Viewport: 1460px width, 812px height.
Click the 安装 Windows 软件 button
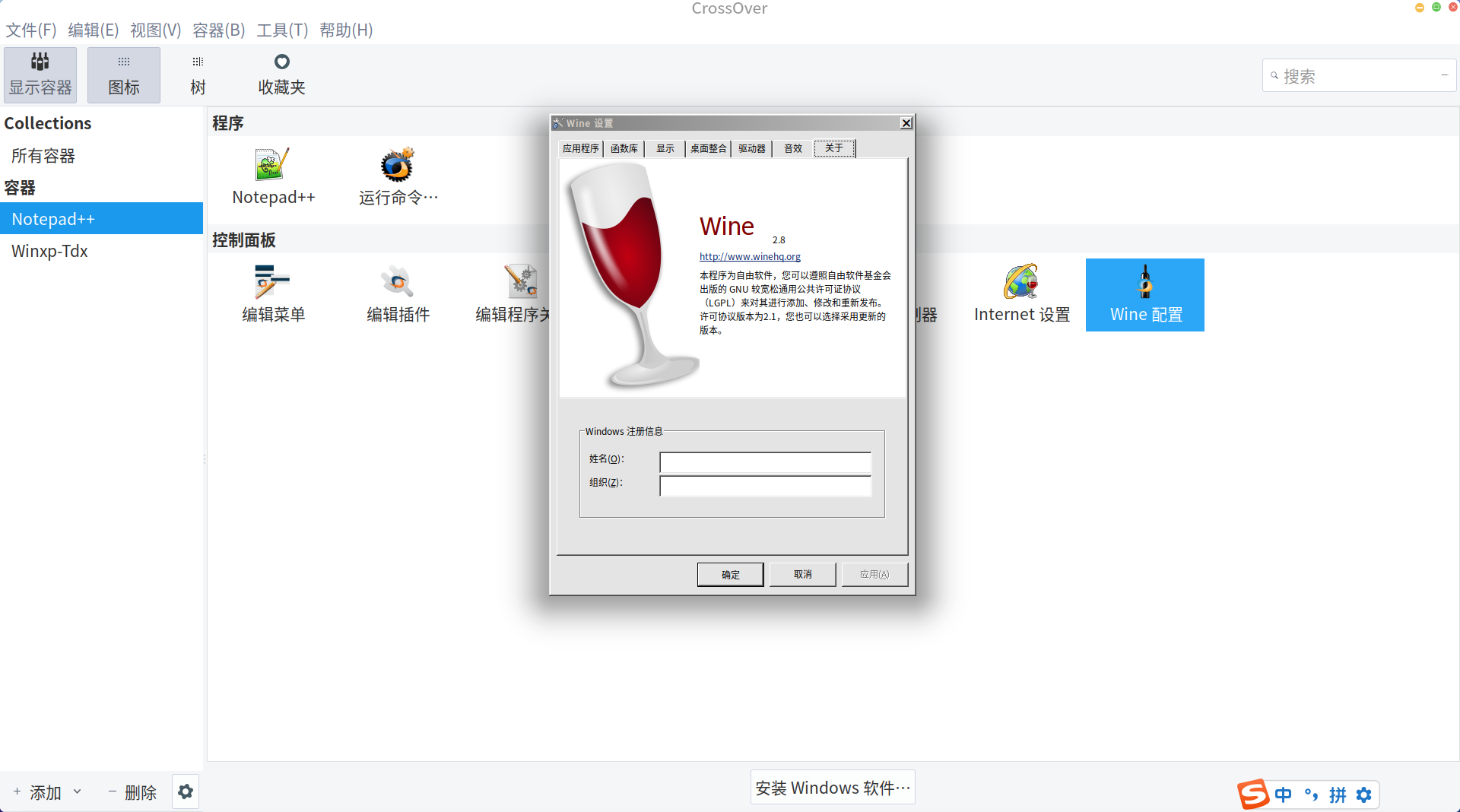(832, 788)
